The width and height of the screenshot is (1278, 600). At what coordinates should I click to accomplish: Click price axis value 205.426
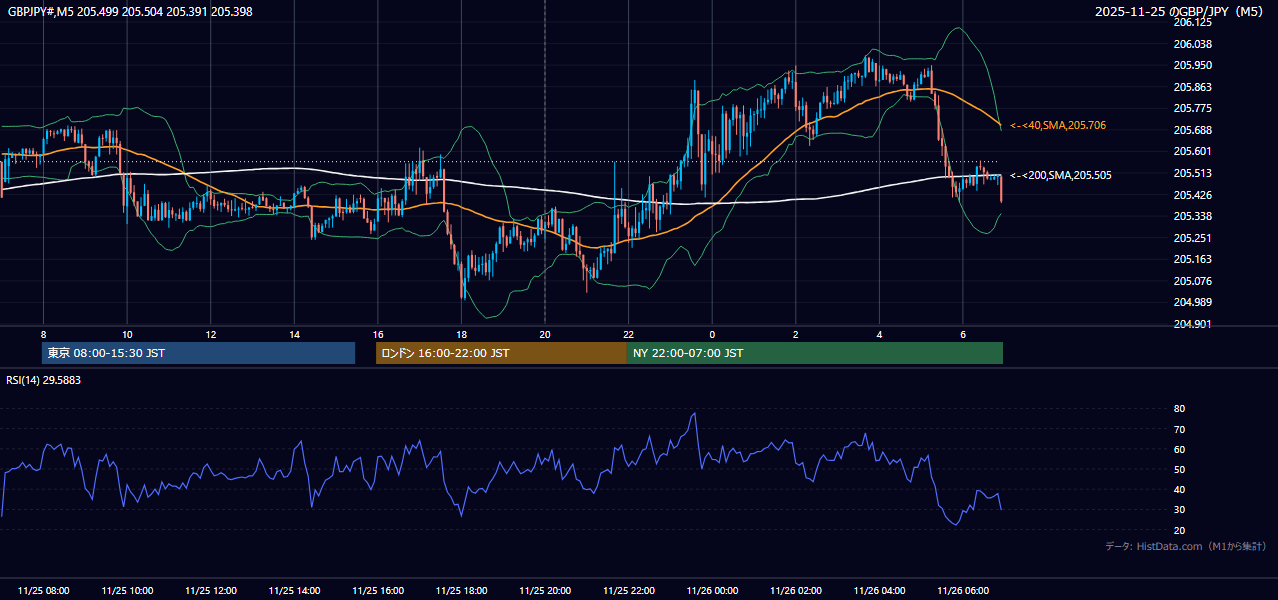point(1192,195)
